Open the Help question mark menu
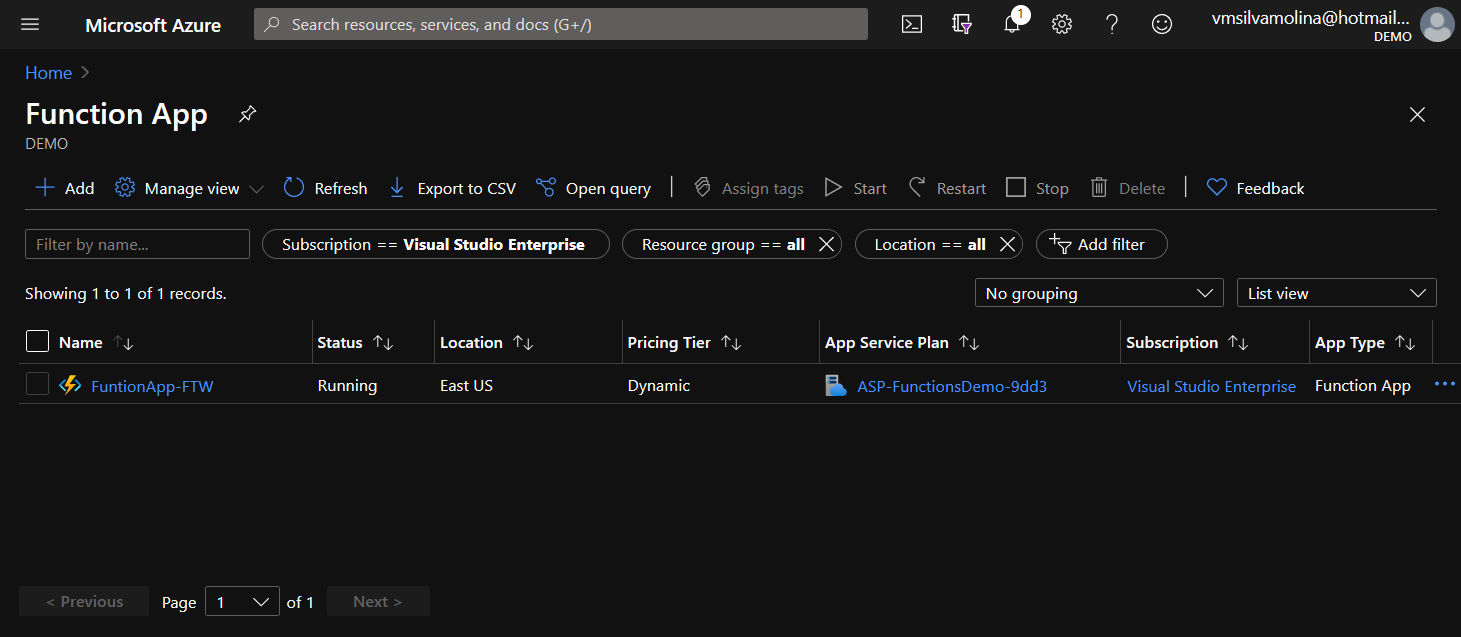The image size is (1461, 637). point(1112,24)
